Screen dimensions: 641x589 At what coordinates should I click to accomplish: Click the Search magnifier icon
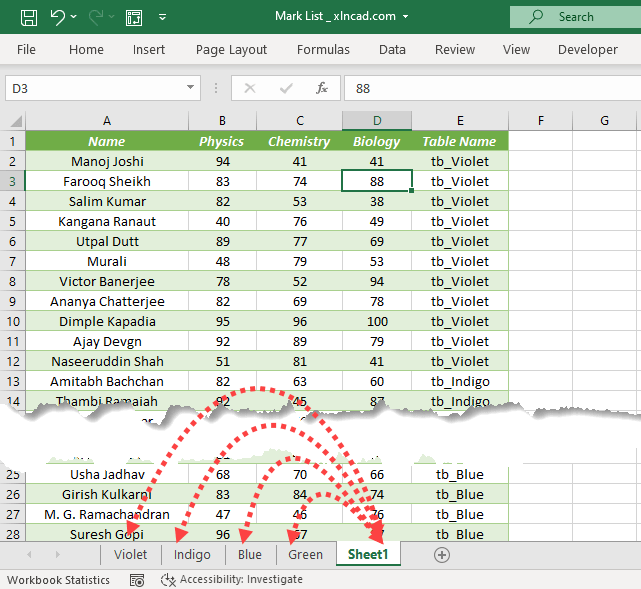pyautogui.click(x=536, y=17)
